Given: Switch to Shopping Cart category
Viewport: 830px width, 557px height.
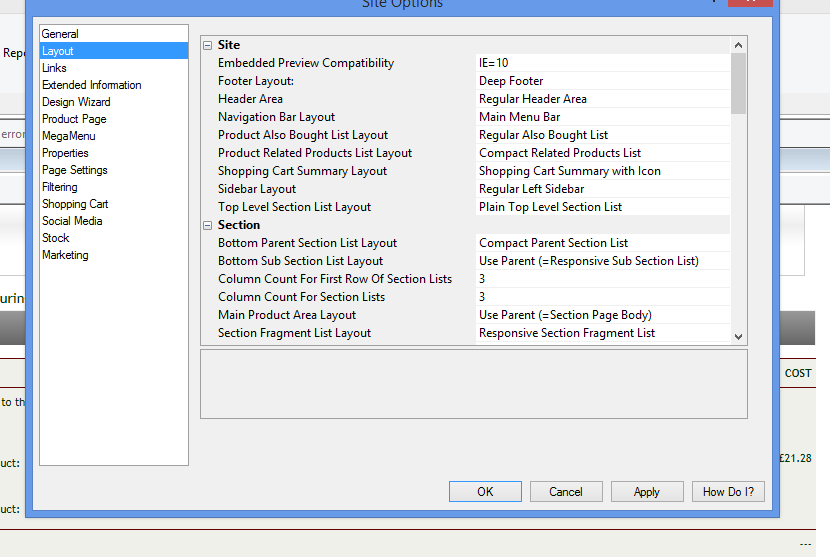Looking at the screenshot, I should (75, 204).
